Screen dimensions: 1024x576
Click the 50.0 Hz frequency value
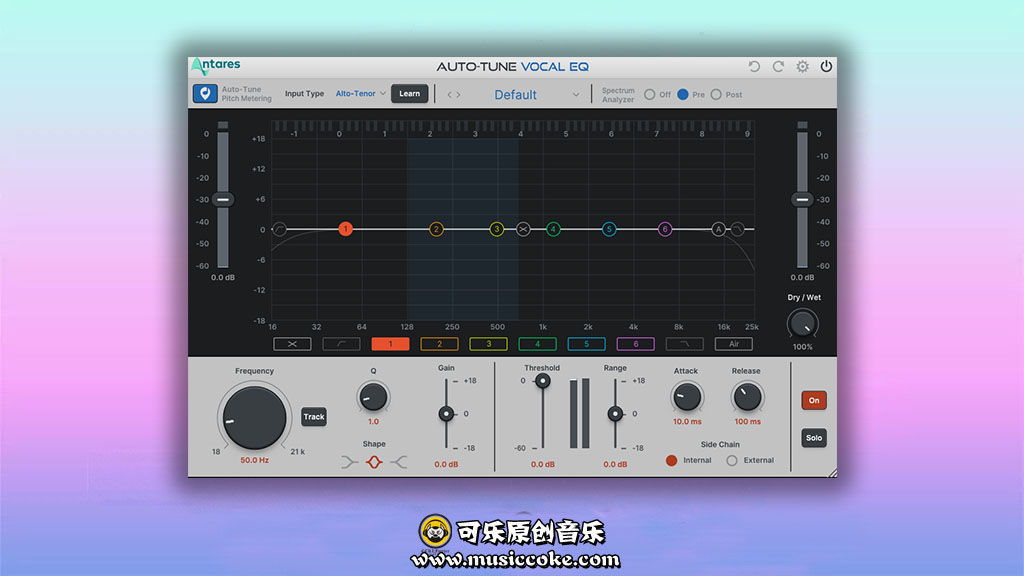point(254,460)
